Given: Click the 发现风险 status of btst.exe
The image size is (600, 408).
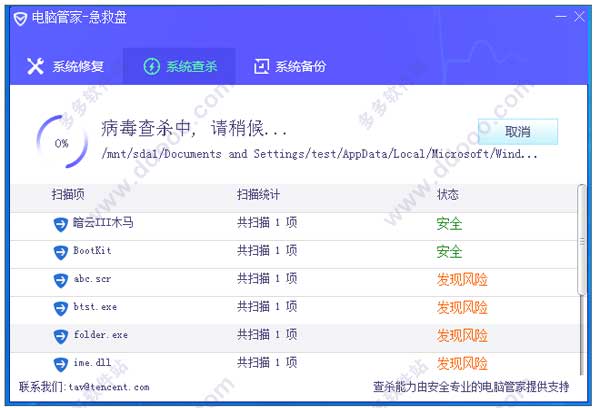Looking at the screenshot, I should [462, 308].
